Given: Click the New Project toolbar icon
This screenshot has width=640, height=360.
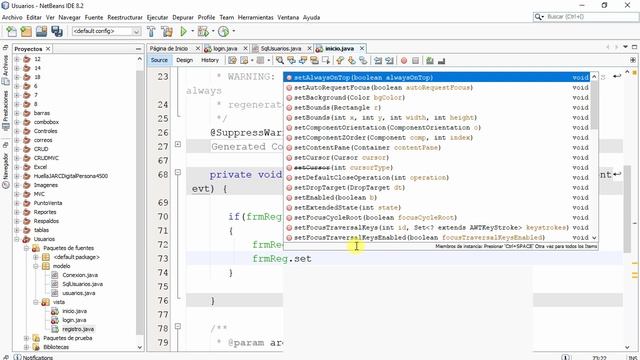Looking at the screenshot, I should point(26,31).
